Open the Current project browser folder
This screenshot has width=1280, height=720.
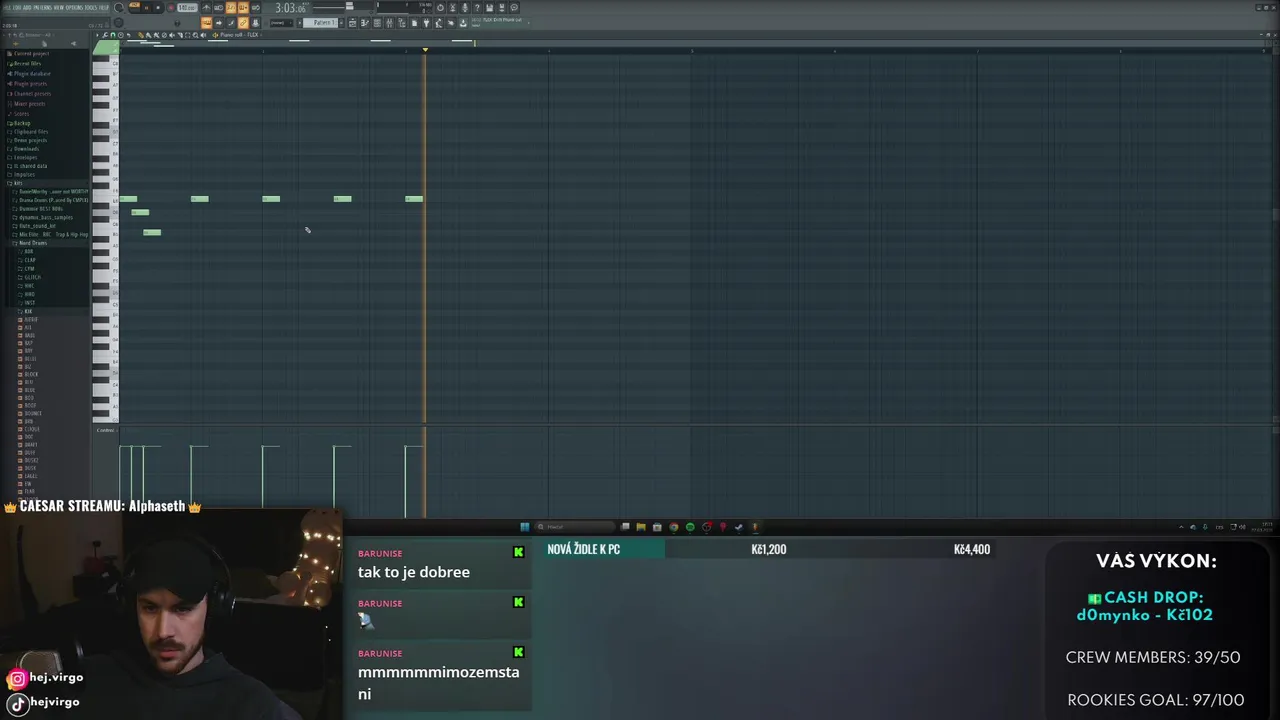(x=30, y=53)
